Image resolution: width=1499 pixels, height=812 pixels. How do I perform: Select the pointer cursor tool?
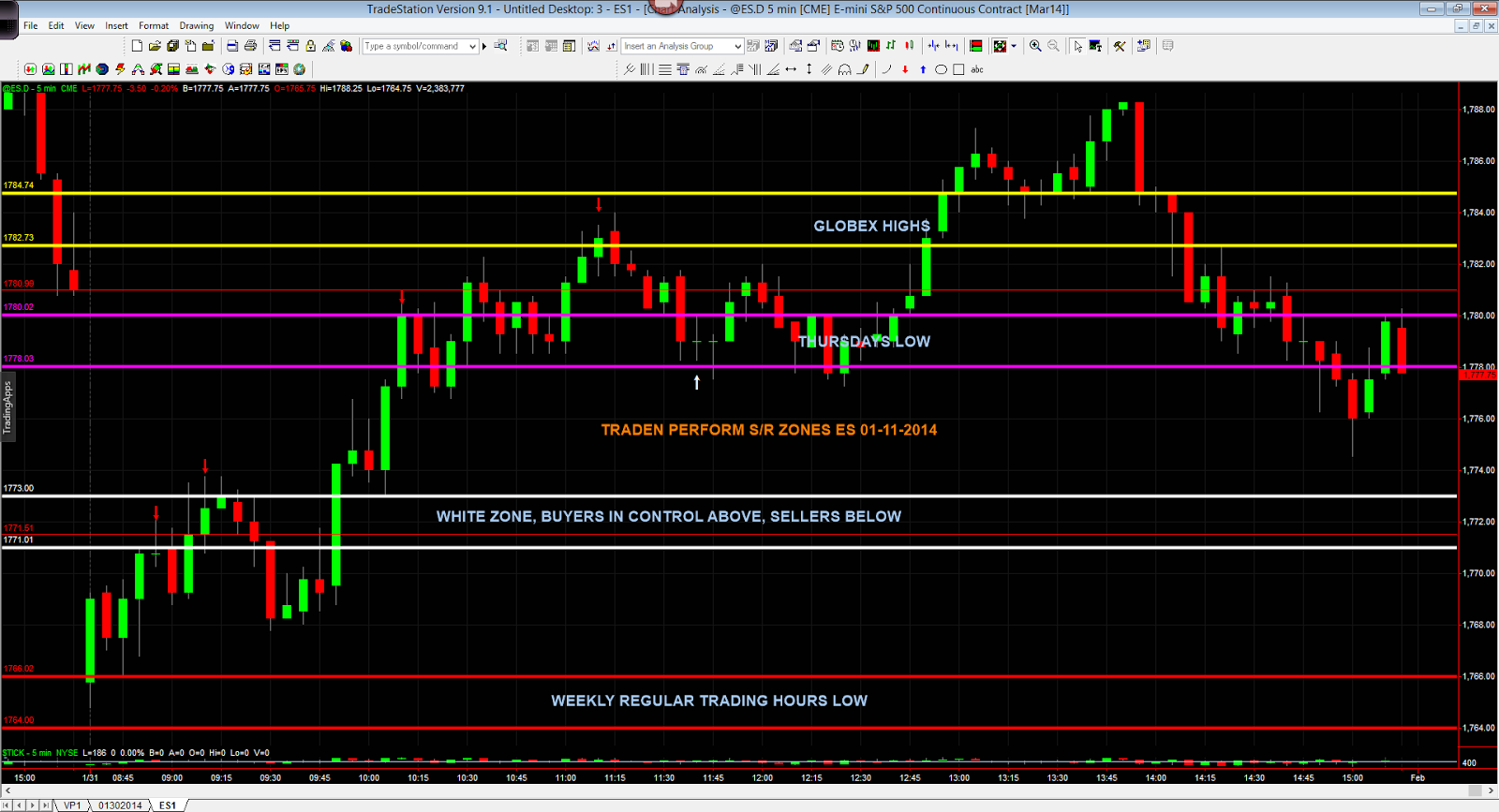tap(1077, 46)
